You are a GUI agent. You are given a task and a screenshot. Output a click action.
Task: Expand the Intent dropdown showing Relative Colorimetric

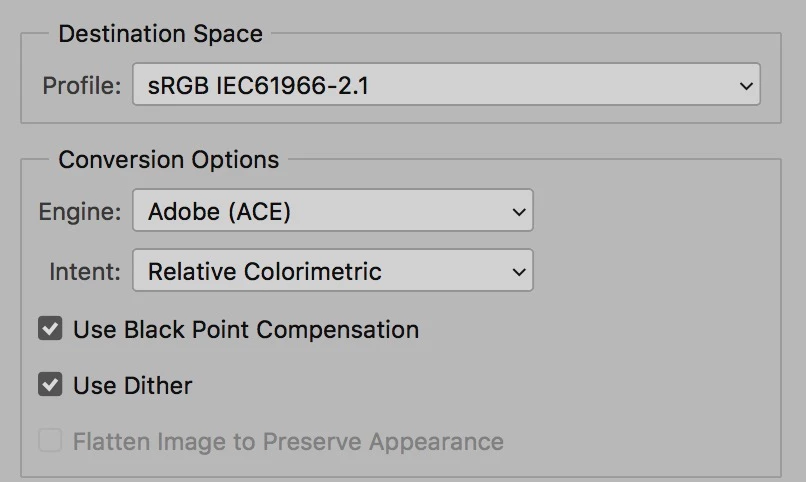pyautogui.click(x=332, y=271)
